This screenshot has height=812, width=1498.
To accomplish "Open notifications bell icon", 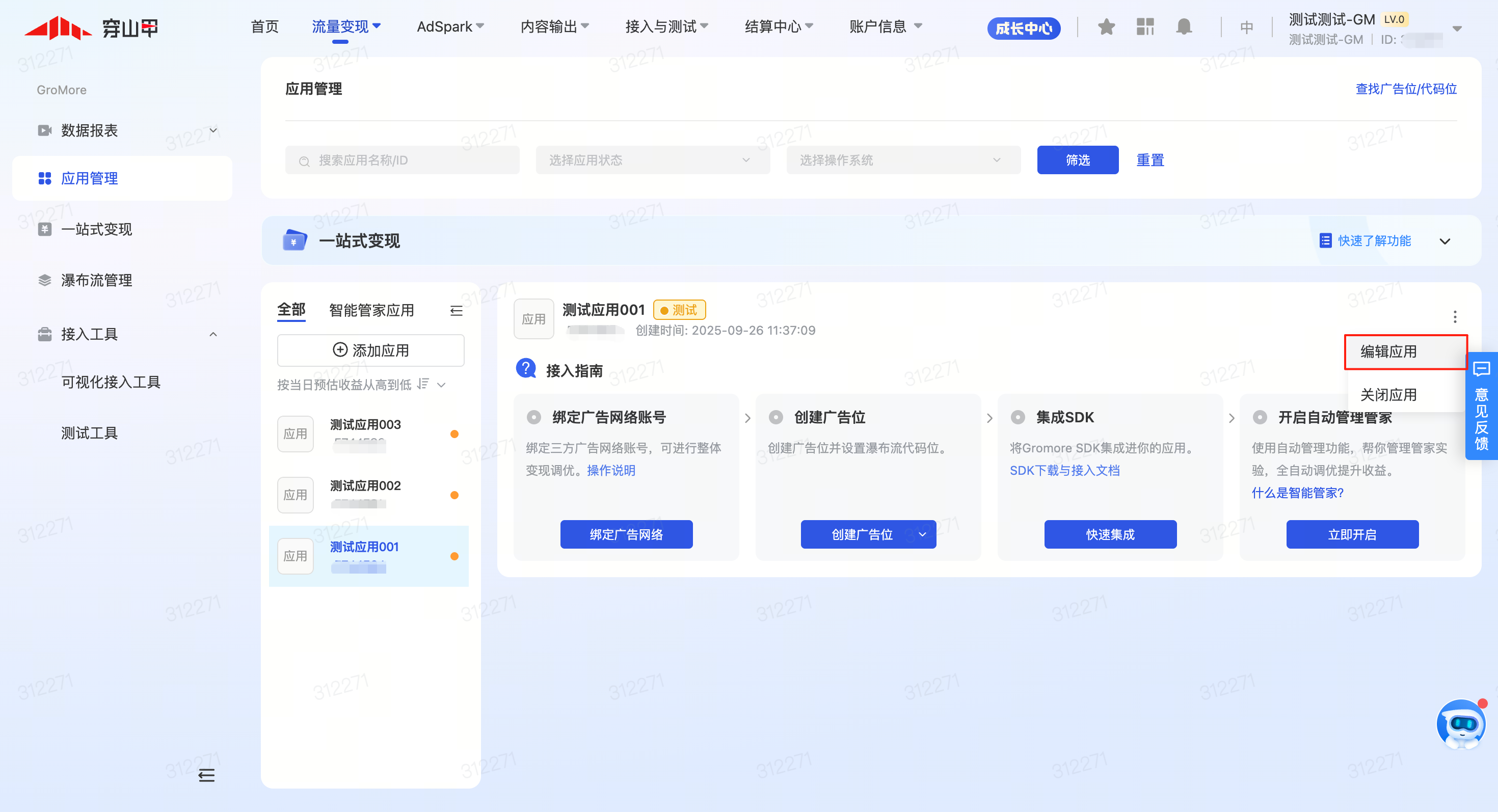I will coord(1184,26).
